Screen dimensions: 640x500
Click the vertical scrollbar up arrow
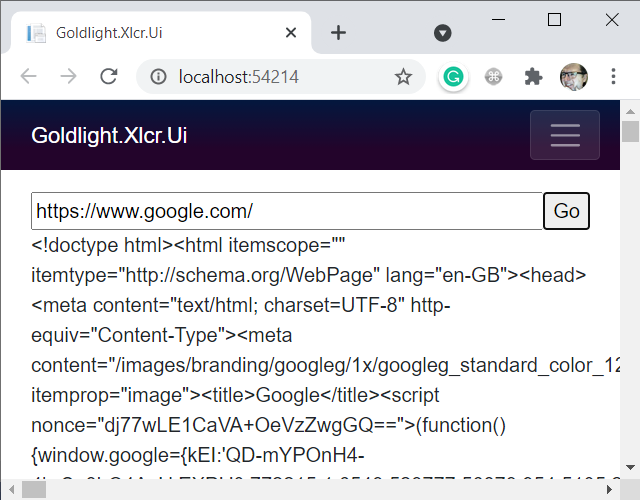coord(630,111)
